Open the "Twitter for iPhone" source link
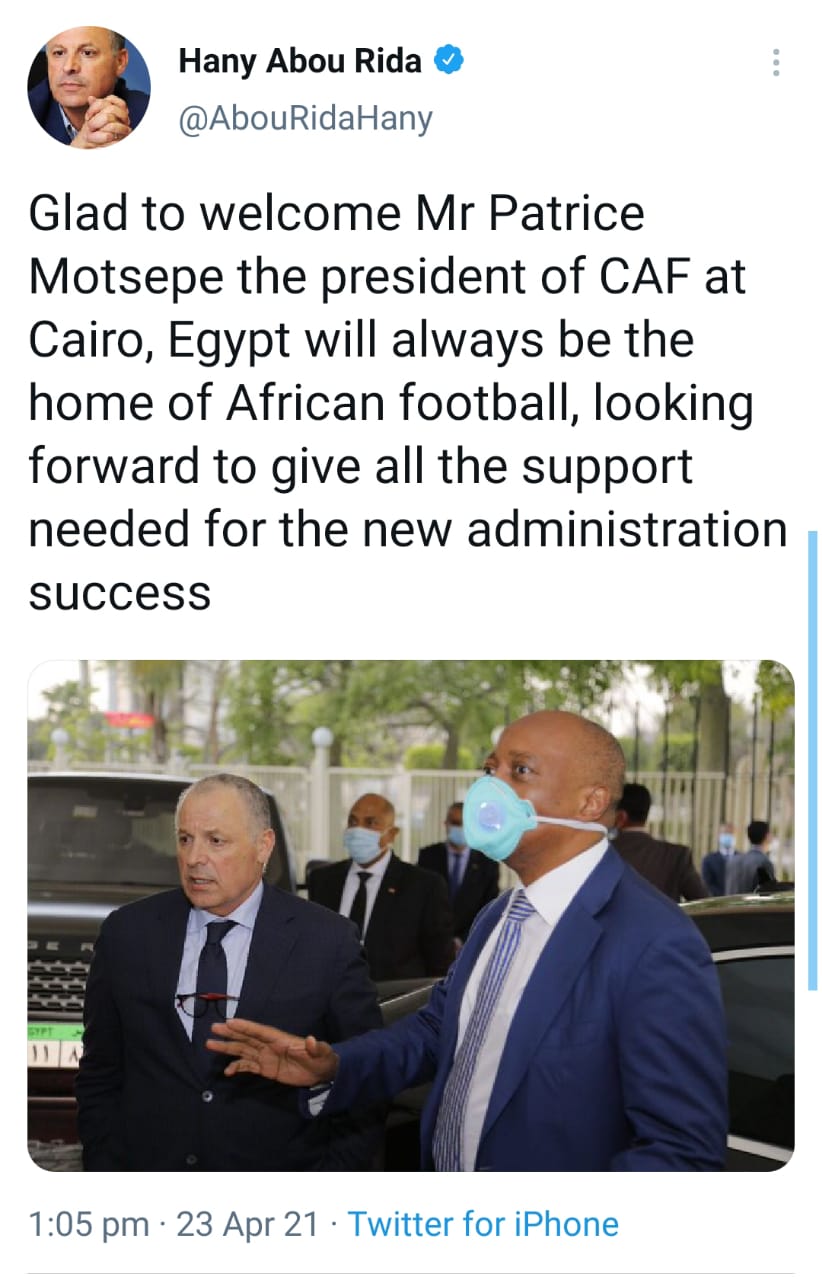The height and width of the screenshot is (1280, 822). click(483, 1223)
